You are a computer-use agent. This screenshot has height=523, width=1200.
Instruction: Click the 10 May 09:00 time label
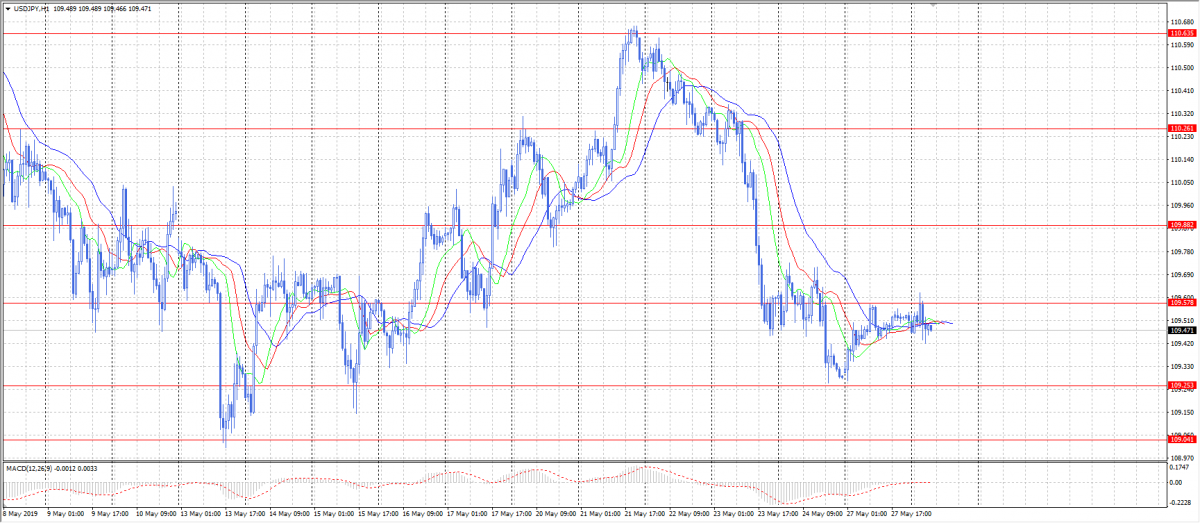click(x=156, y=516)
